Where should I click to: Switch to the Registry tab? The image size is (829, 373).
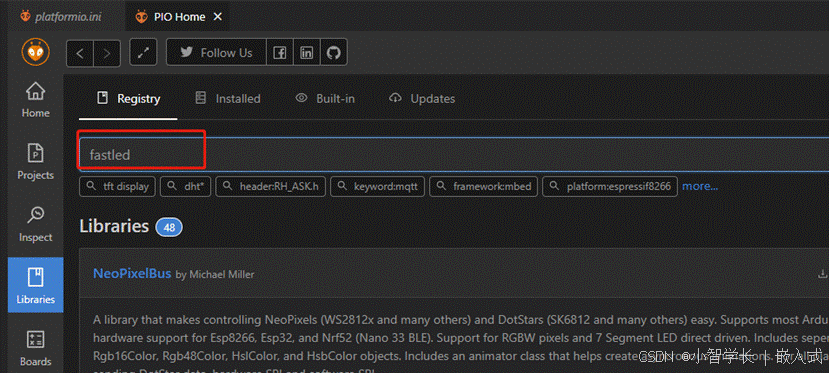point(128,98)
